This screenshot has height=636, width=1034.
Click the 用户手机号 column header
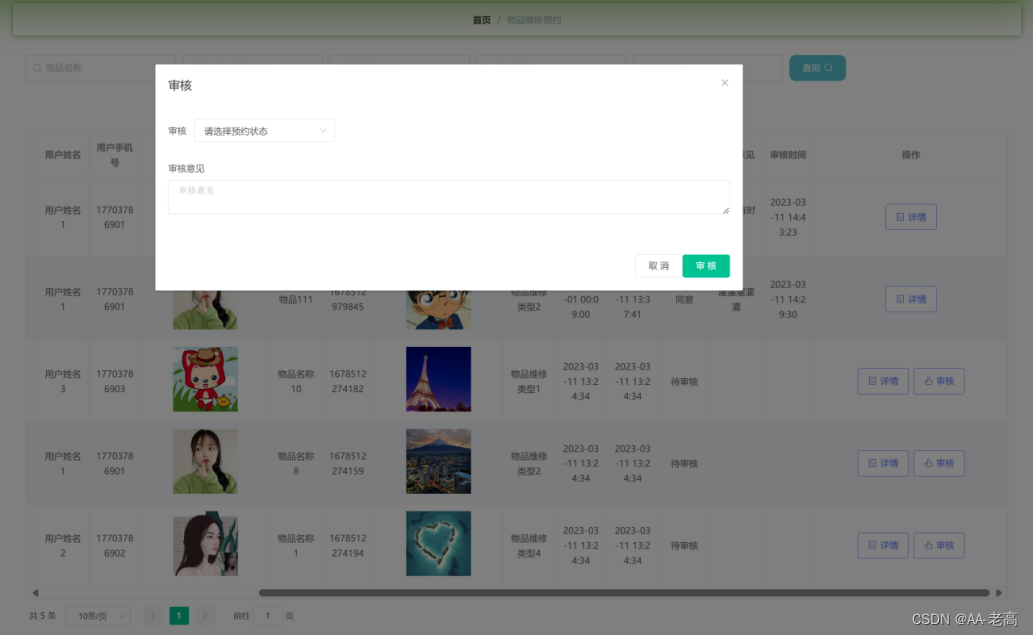[x=115, y=155]
